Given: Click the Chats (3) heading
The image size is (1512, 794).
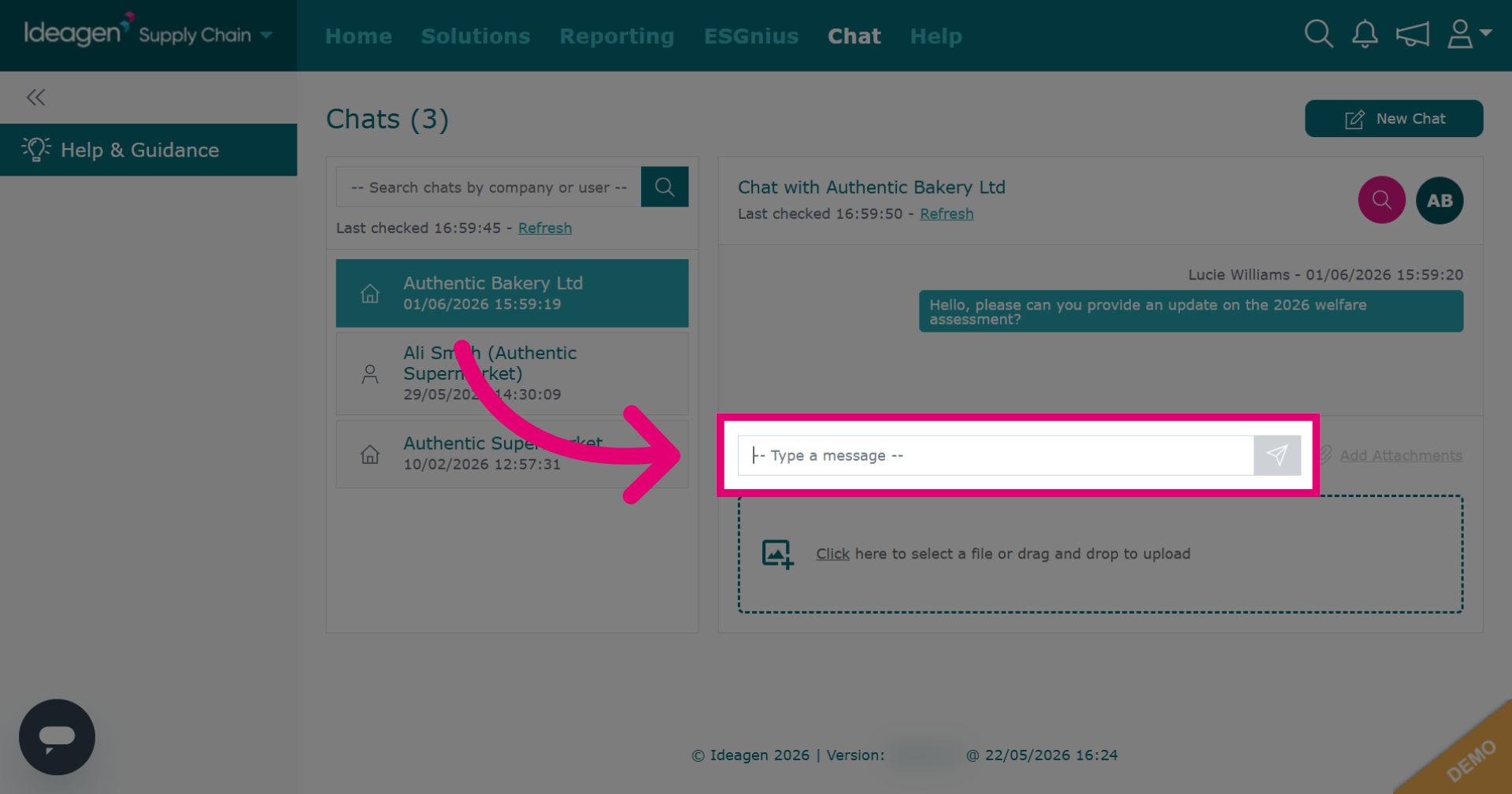Looking at the screenshot, I should tap(387, 119).
